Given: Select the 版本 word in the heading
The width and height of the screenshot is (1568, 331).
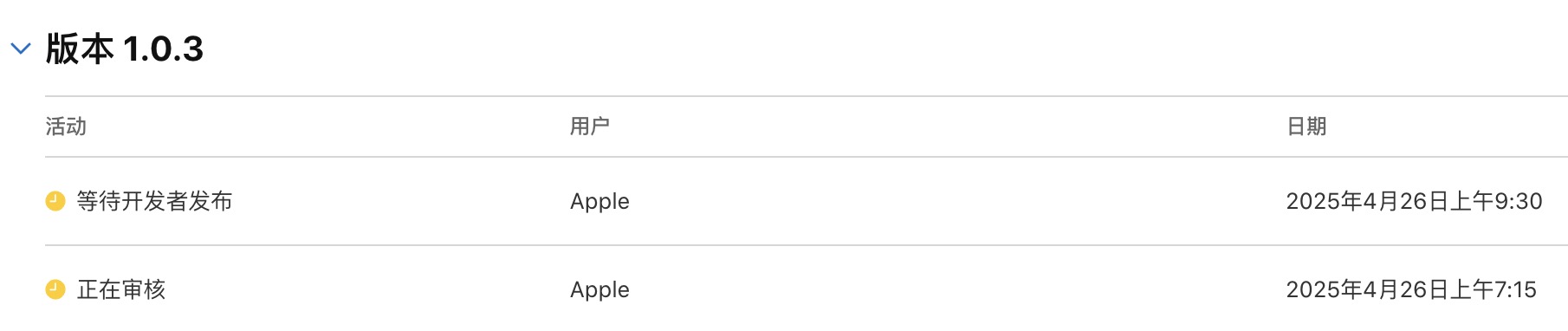Looking at the screenshot, I should pos(80,49).
